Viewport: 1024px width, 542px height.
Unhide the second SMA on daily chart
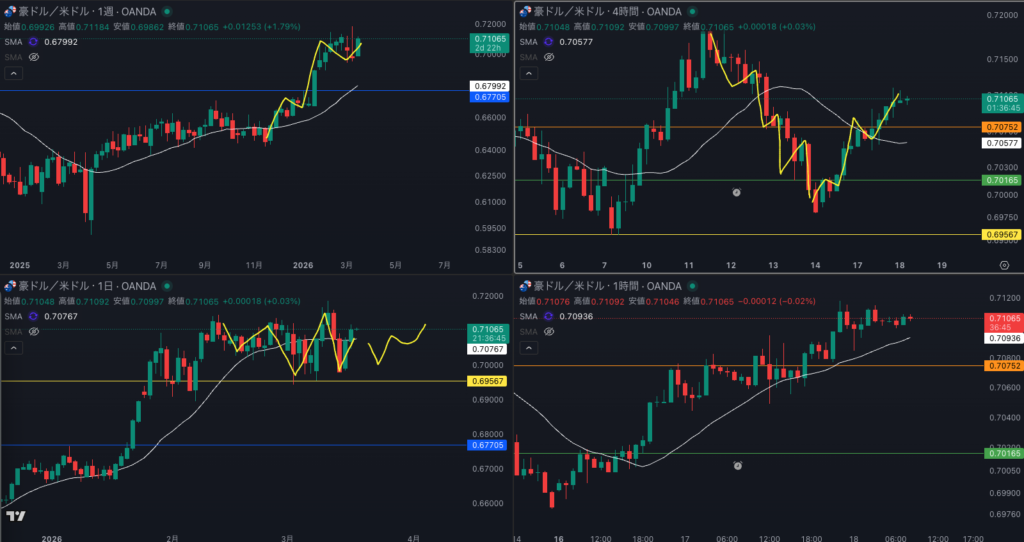[x=33, y=331]
